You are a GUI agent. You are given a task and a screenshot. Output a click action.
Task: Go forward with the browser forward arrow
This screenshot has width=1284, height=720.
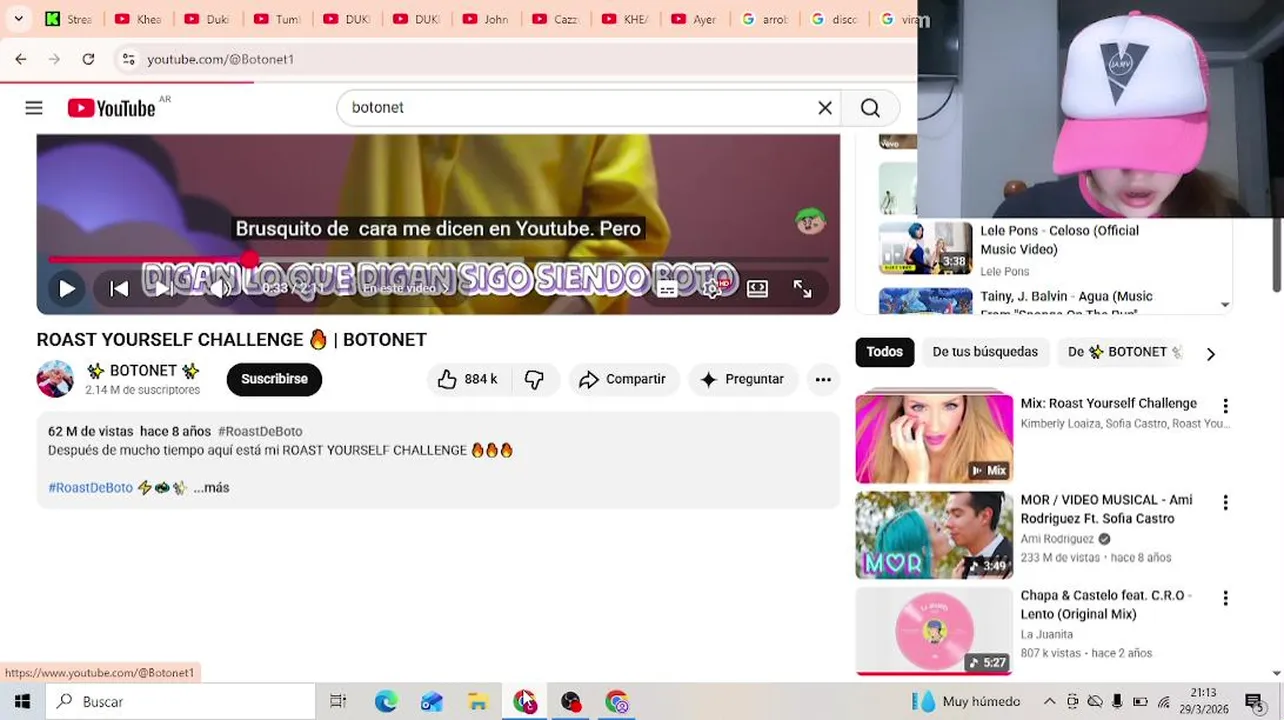(55, 59)
